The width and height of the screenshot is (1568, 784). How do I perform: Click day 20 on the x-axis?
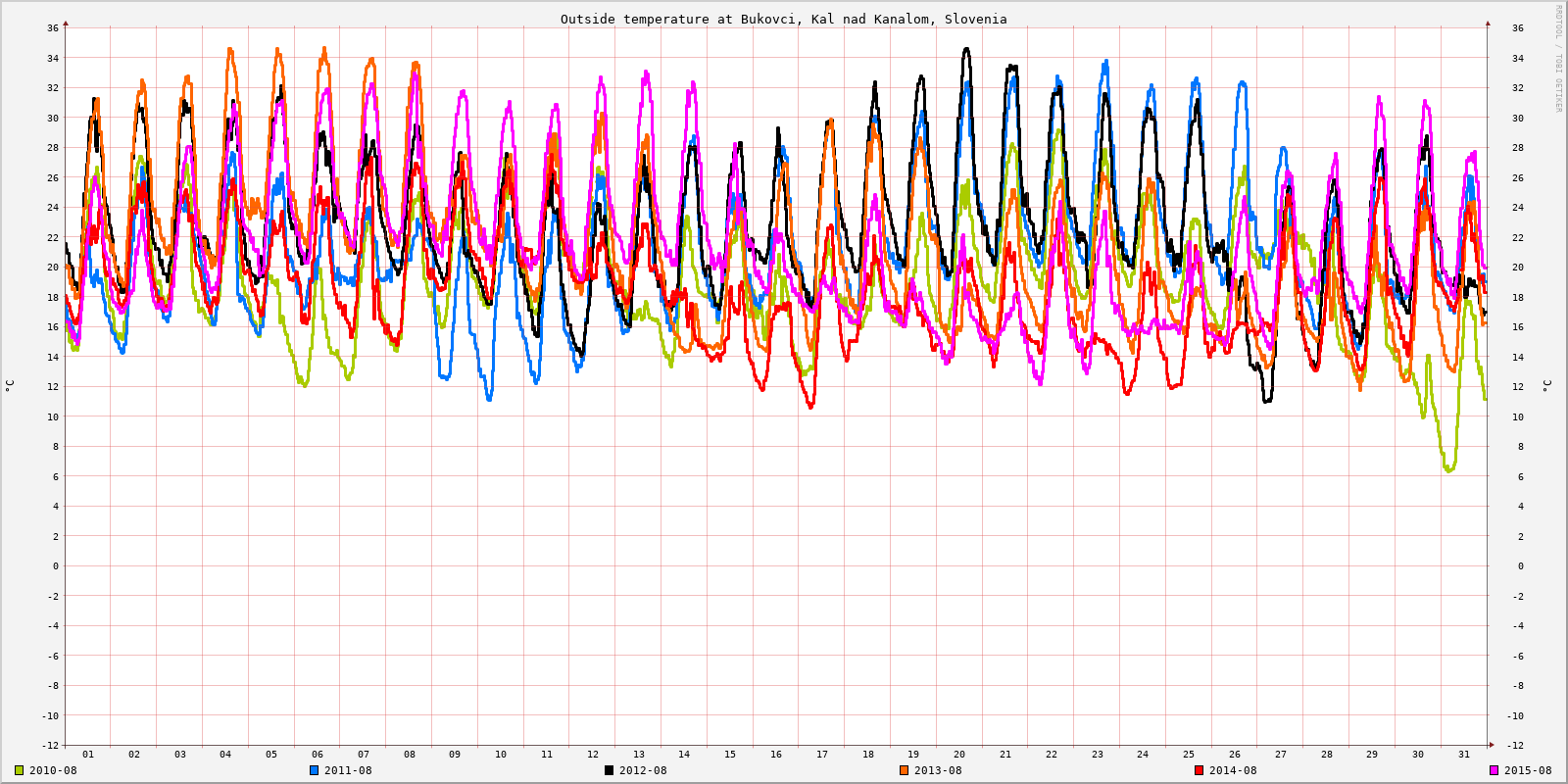pyautogui.click(x=959, y=754)
